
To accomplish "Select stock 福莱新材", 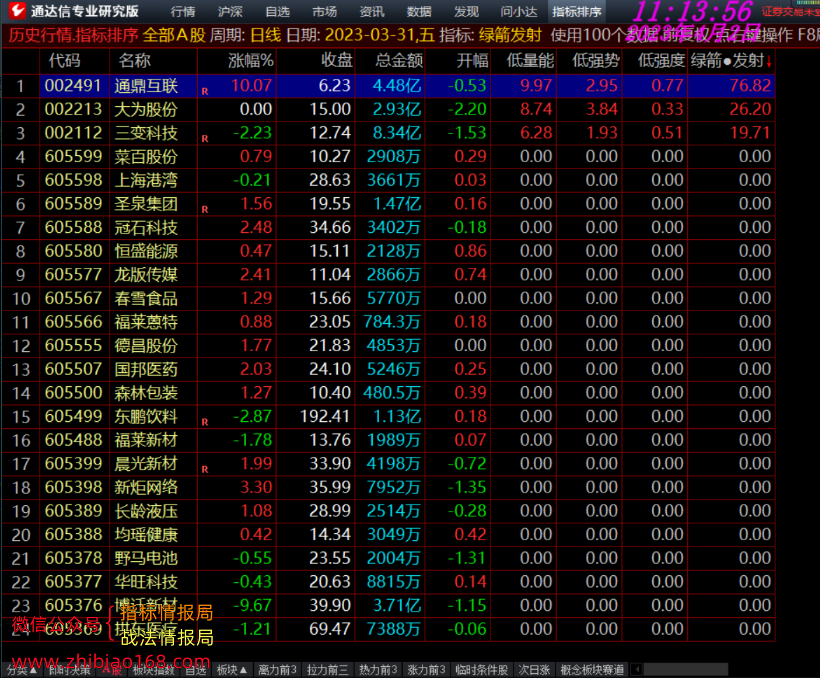I will [x=146, y=440].
